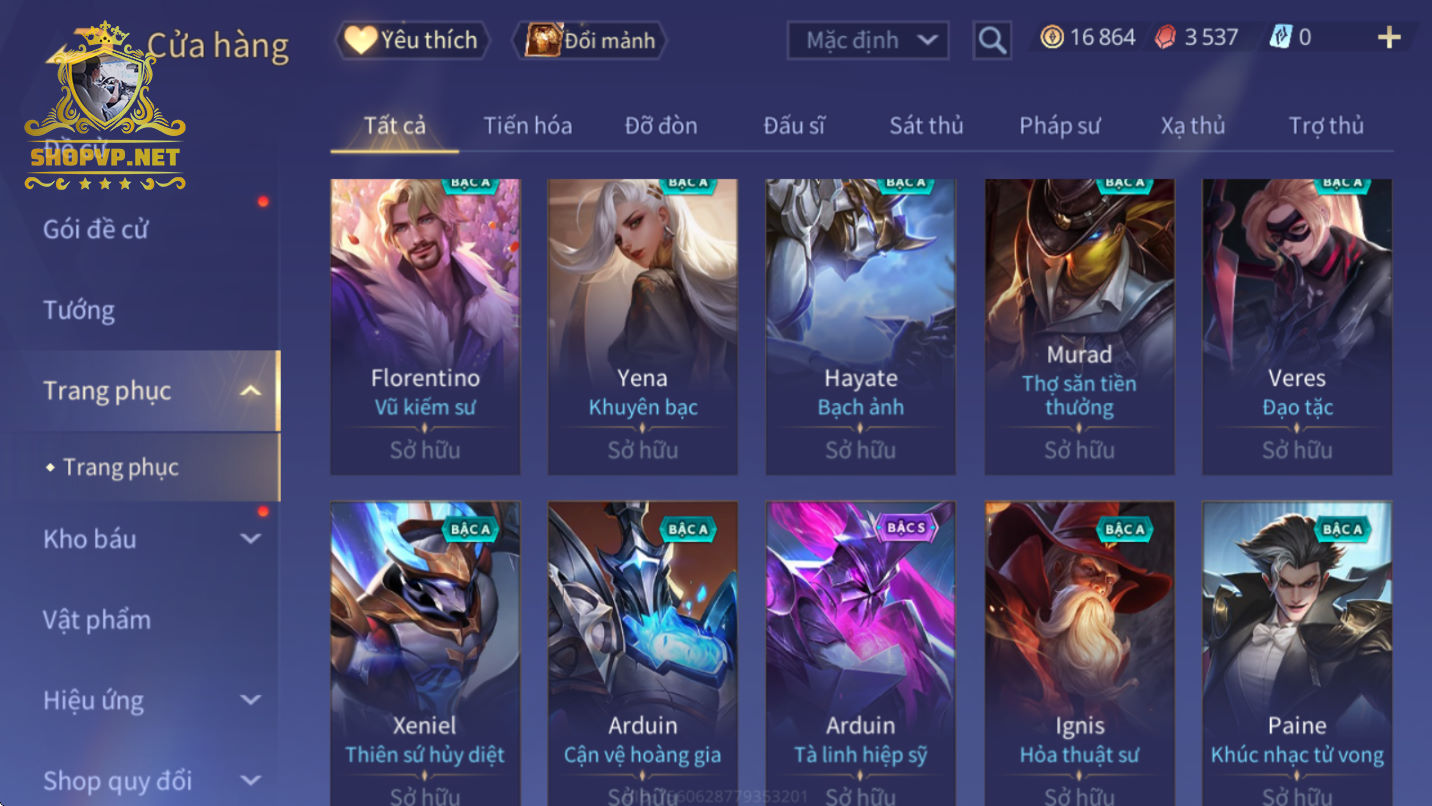
Task: Select the Arduin Tà linh hiệp sỹ skin
Action: 861,654
